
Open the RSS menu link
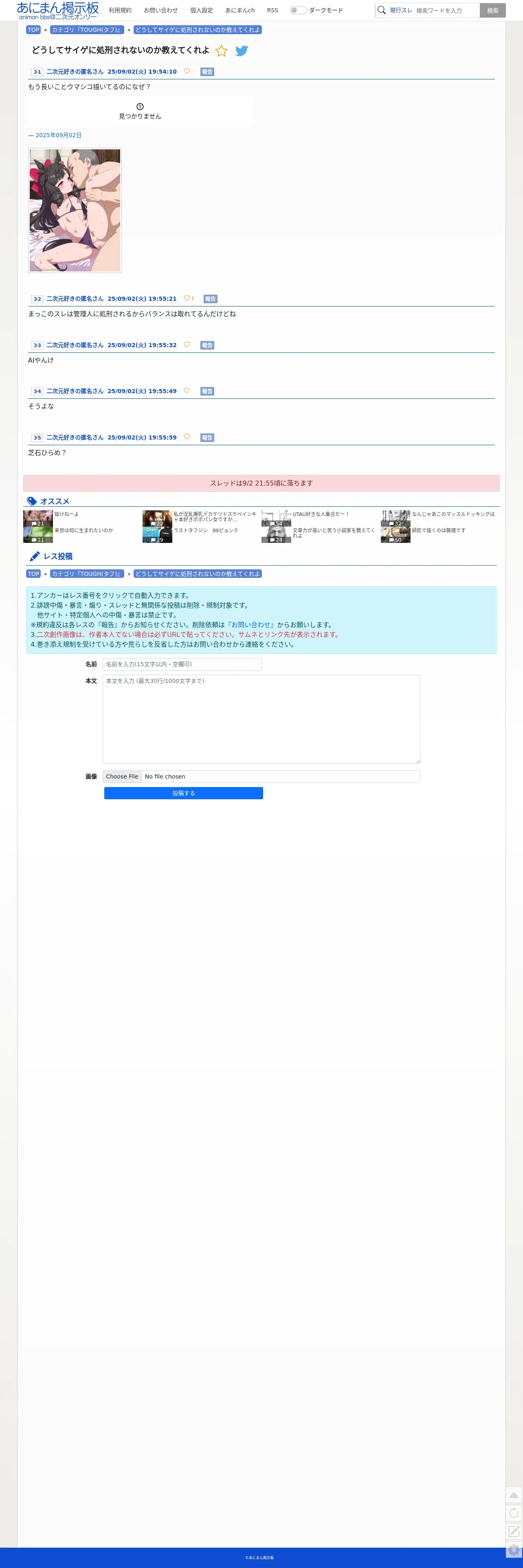(x=272, y=10)
